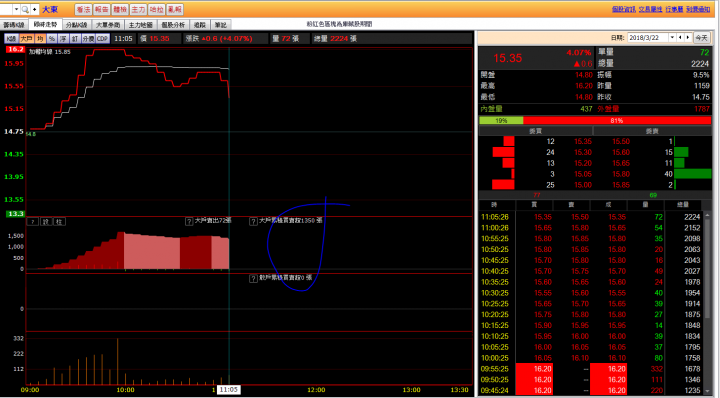Switch to the 即時走勢 tab
Viewport: 720px width, 398px height.
[45, 24]
